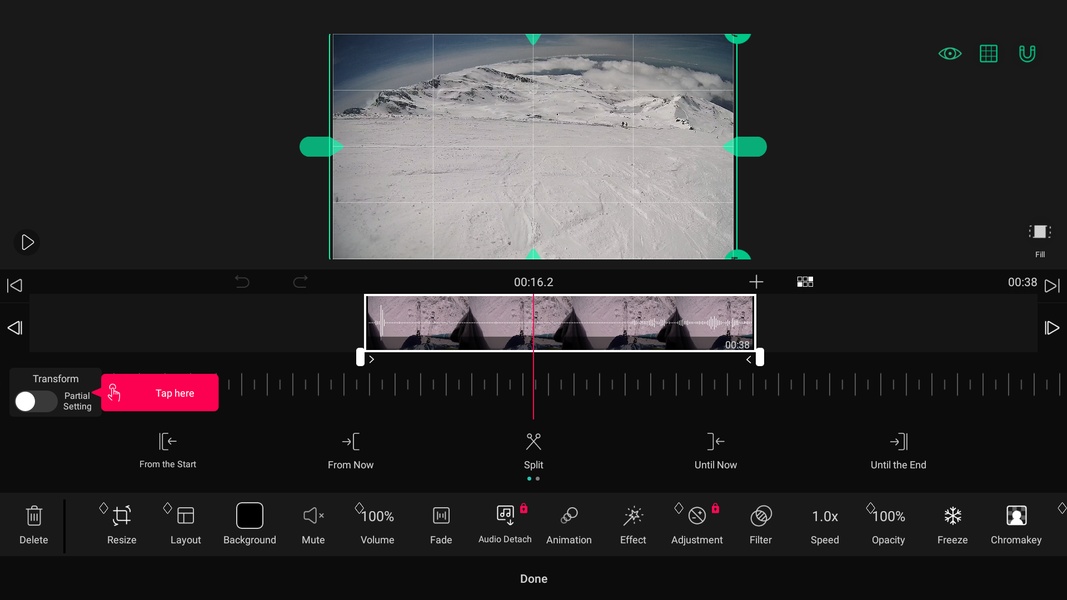
Task: Play the video preview
Action: (27, 242)
